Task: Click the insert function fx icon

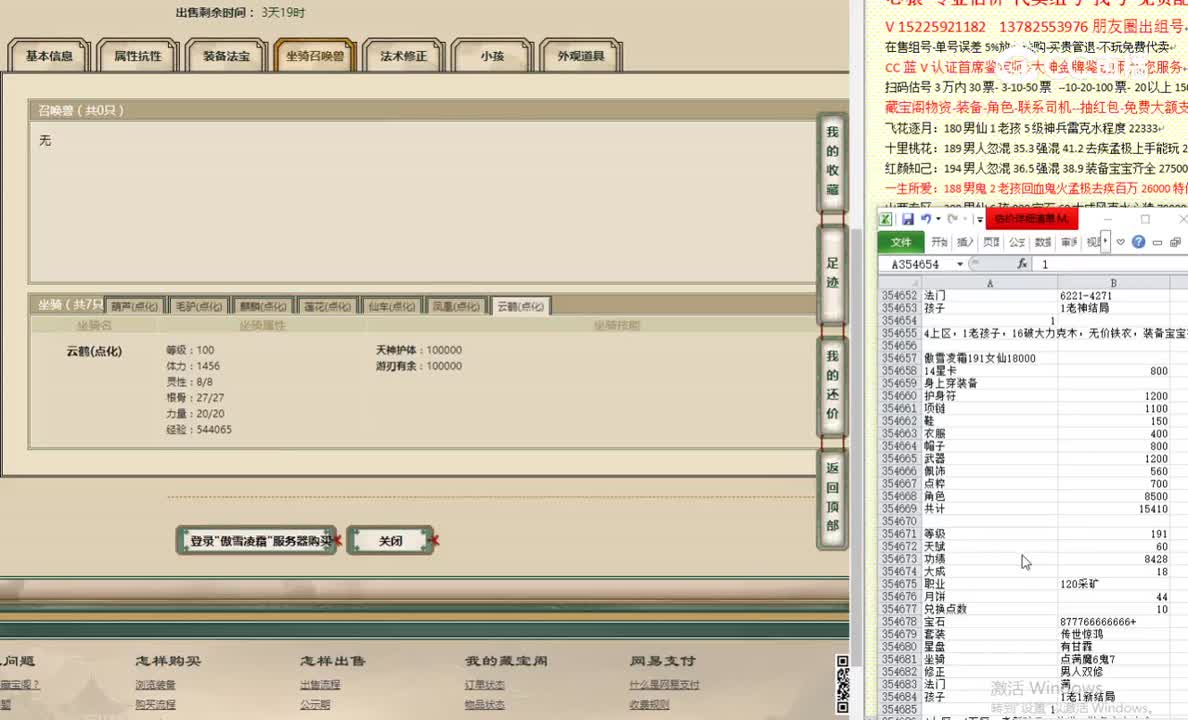Action: click(x=1022, y=264)
